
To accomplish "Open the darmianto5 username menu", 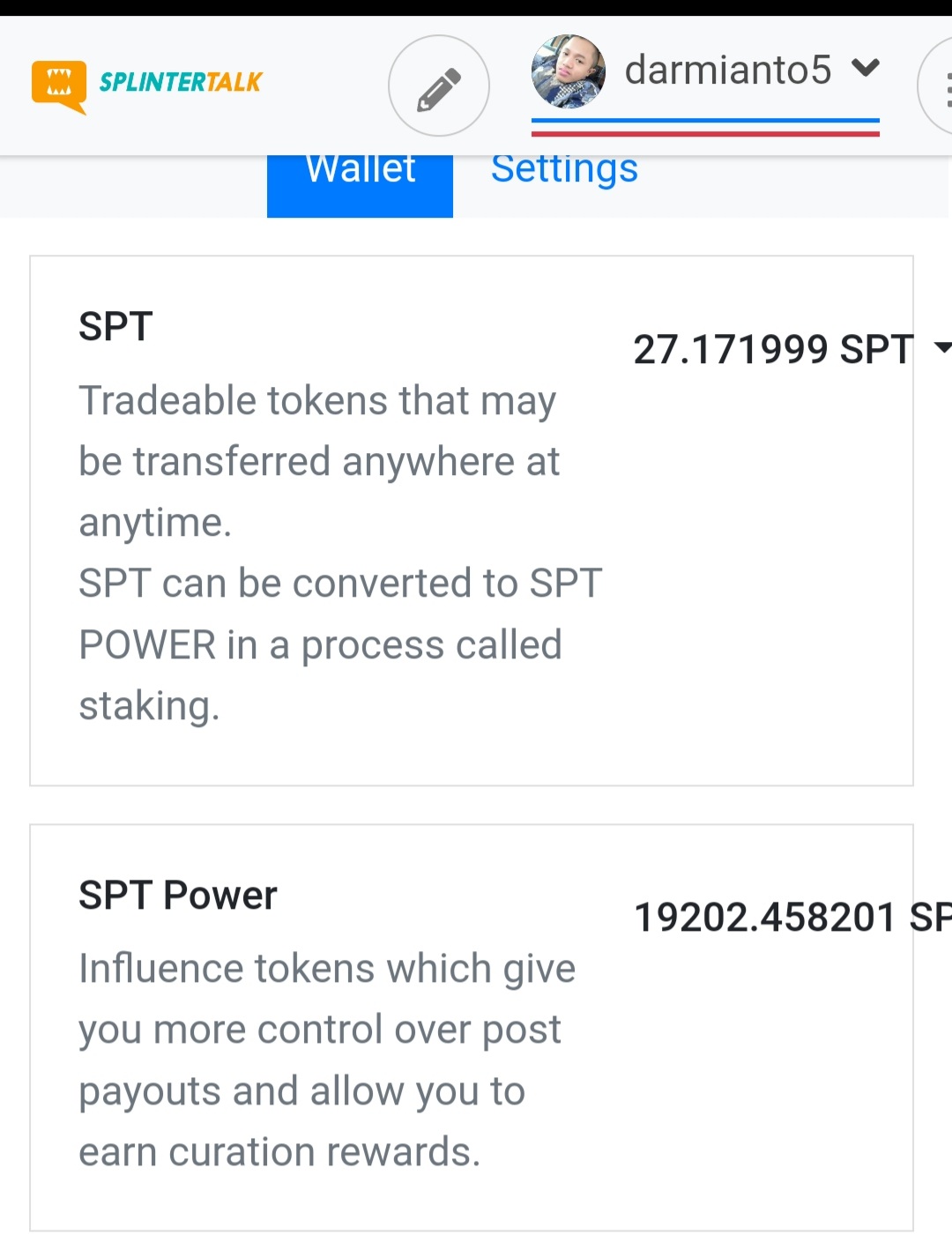I will coord(727,70).
